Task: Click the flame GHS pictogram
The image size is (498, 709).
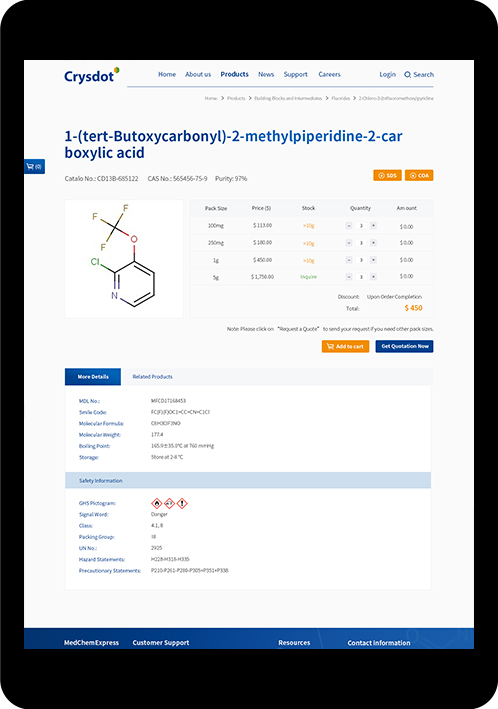Action: click(157, 503)
